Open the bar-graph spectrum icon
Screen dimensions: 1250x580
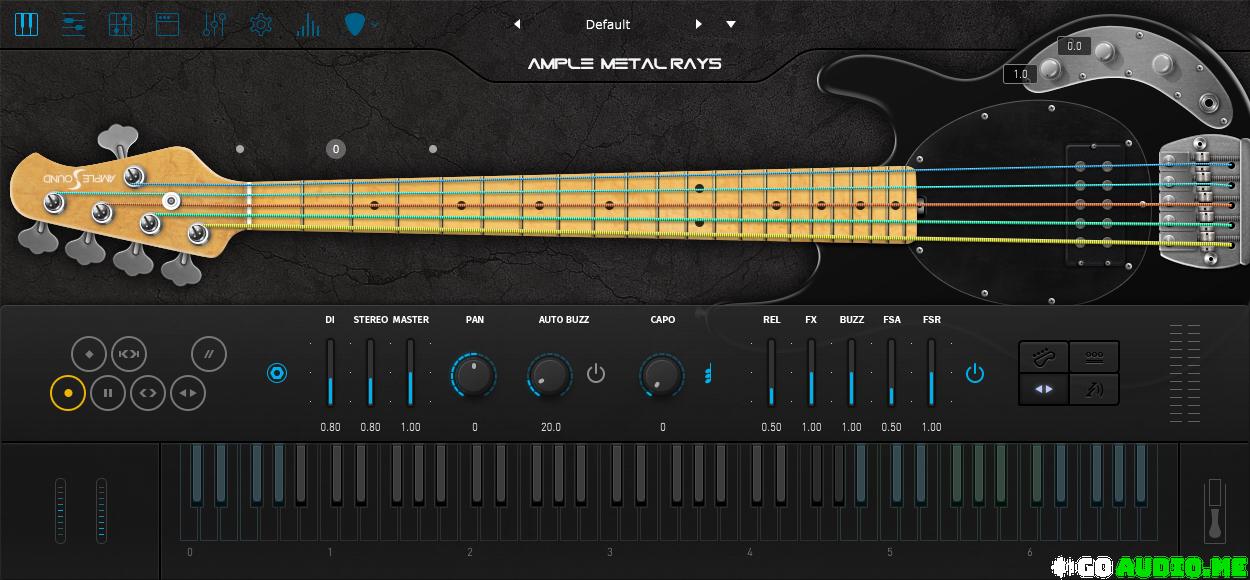308,24
